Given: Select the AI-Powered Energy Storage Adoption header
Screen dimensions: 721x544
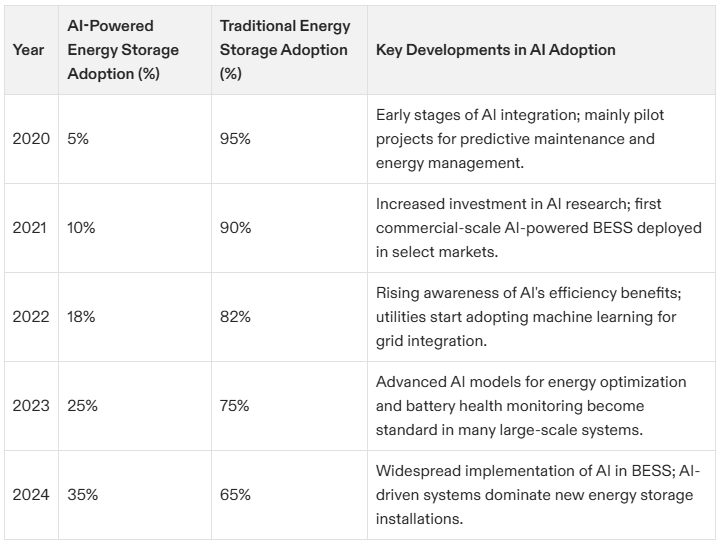Looking at the screenshot, I should point(124,50).
